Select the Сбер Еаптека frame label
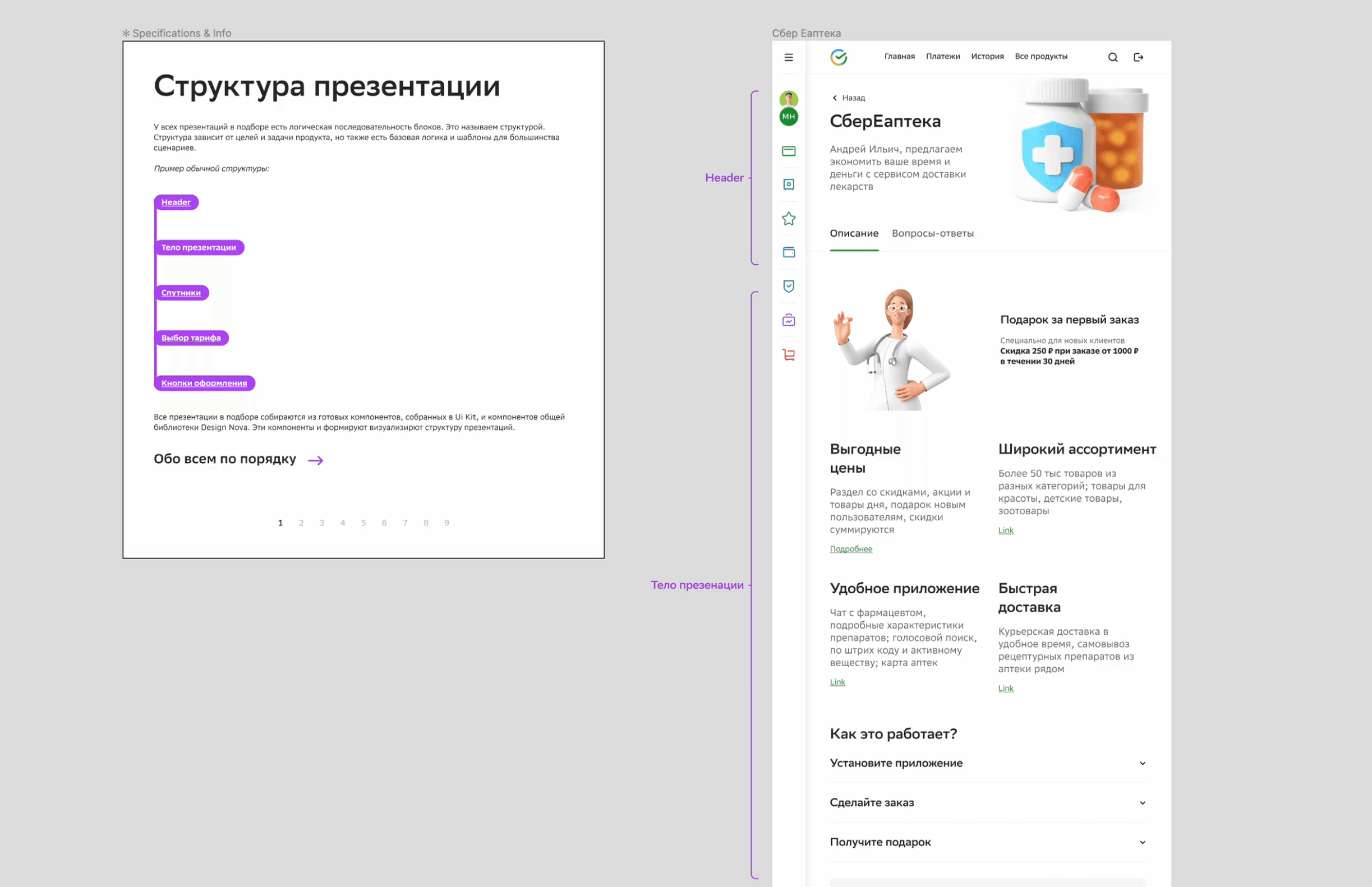Image resolution: width=1372 pixels, height=887 pixels. pos(806,34)
